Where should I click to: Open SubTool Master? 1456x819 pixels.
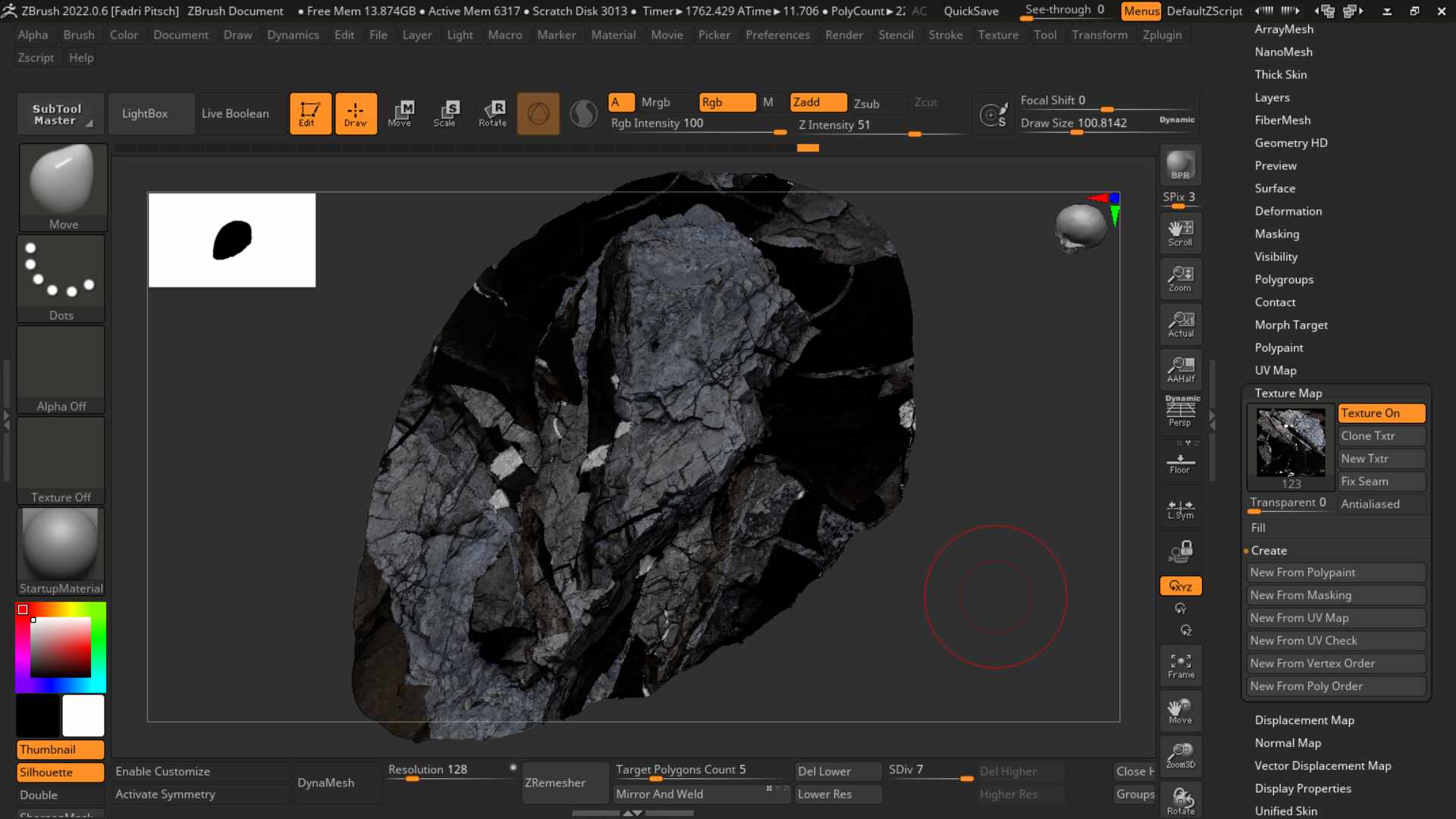(x=60, y=113)
